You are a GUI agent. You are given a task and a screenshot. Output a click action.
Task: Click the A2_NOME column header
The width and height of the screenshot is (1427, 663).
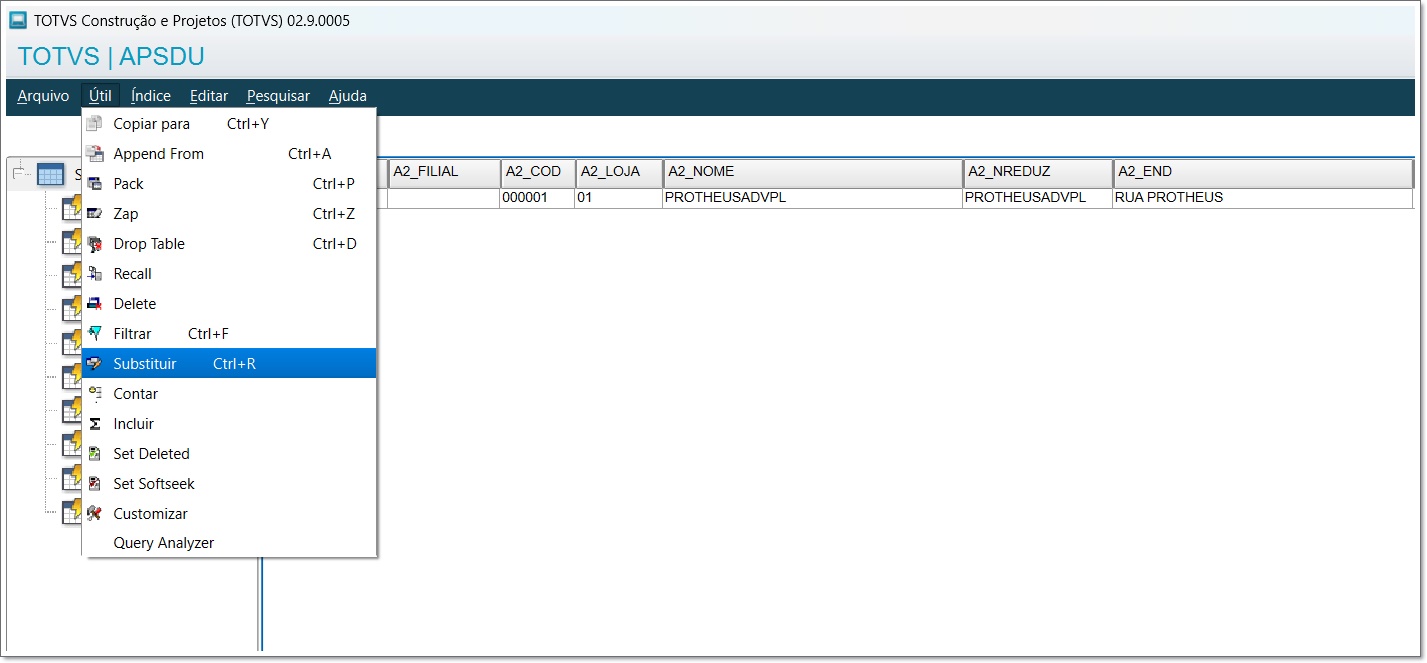pyautogui.click(x=813, y=173)
